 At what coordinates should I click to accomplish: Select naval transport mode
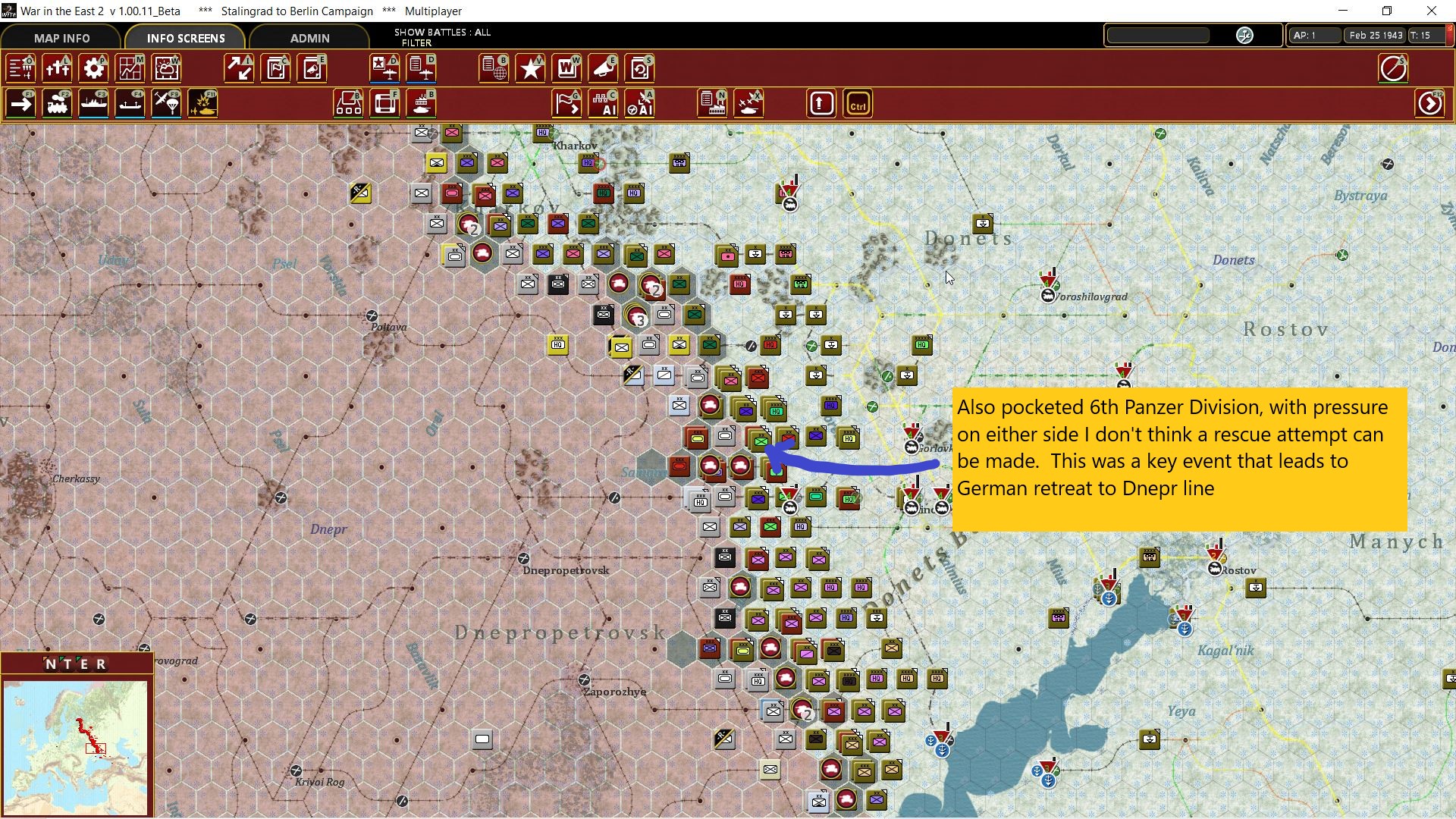(93, 104)
